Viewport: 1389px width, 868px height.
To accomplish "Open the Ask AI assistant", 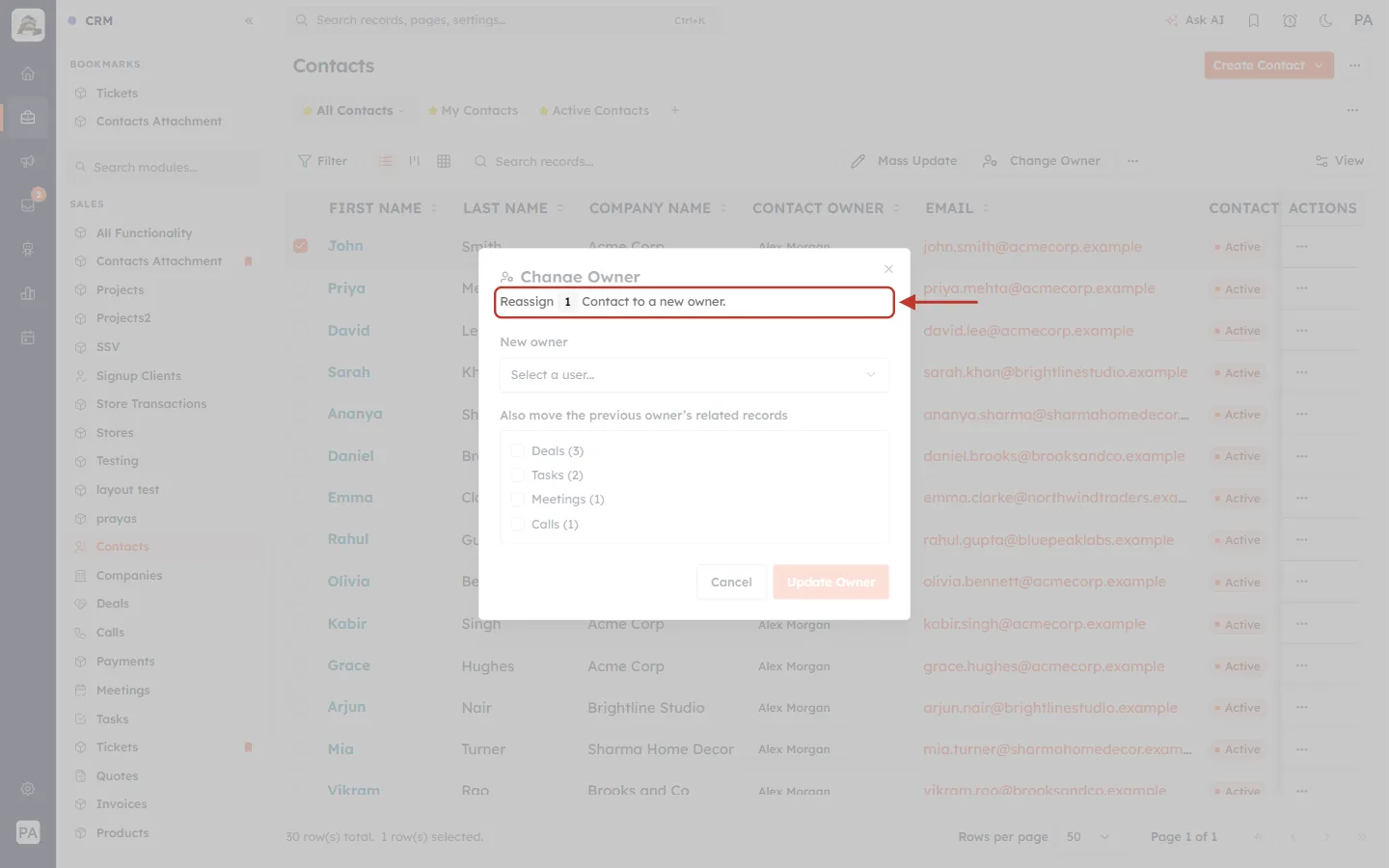I will [x=1194, y=20].
